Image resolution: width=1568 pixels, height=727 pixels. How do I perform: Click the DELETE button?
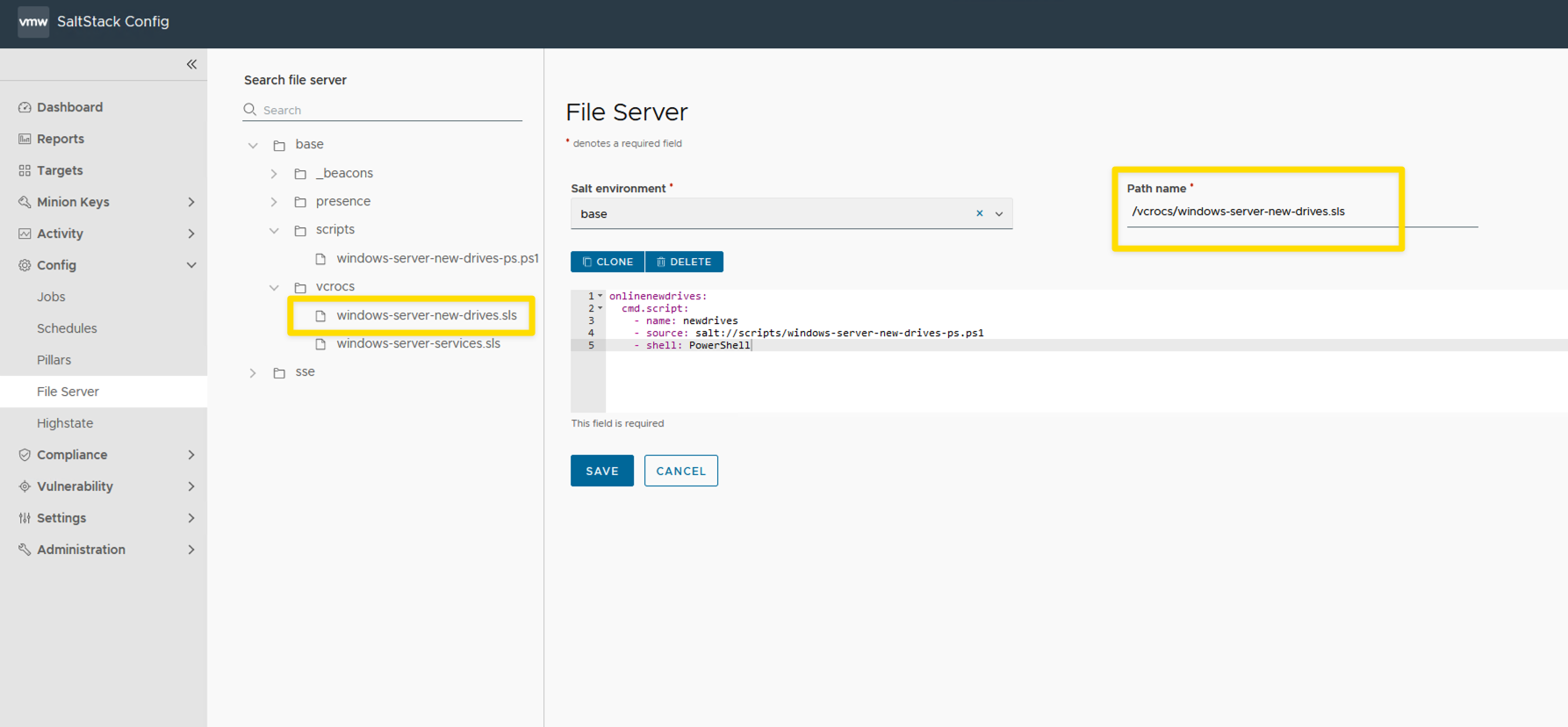[684, 262]
